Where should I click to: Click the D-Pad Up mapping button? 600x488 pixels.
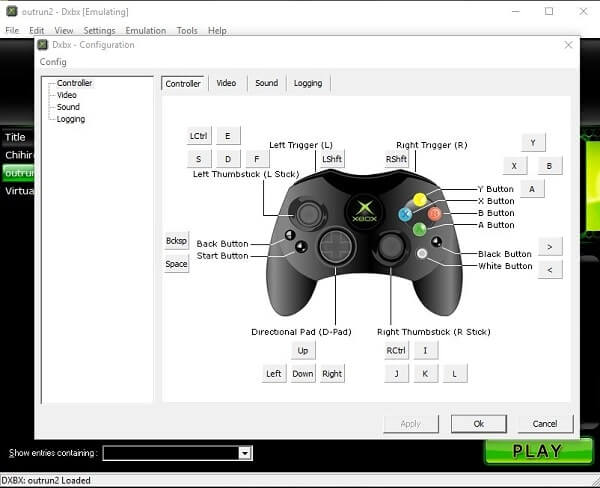click(303, 351)
